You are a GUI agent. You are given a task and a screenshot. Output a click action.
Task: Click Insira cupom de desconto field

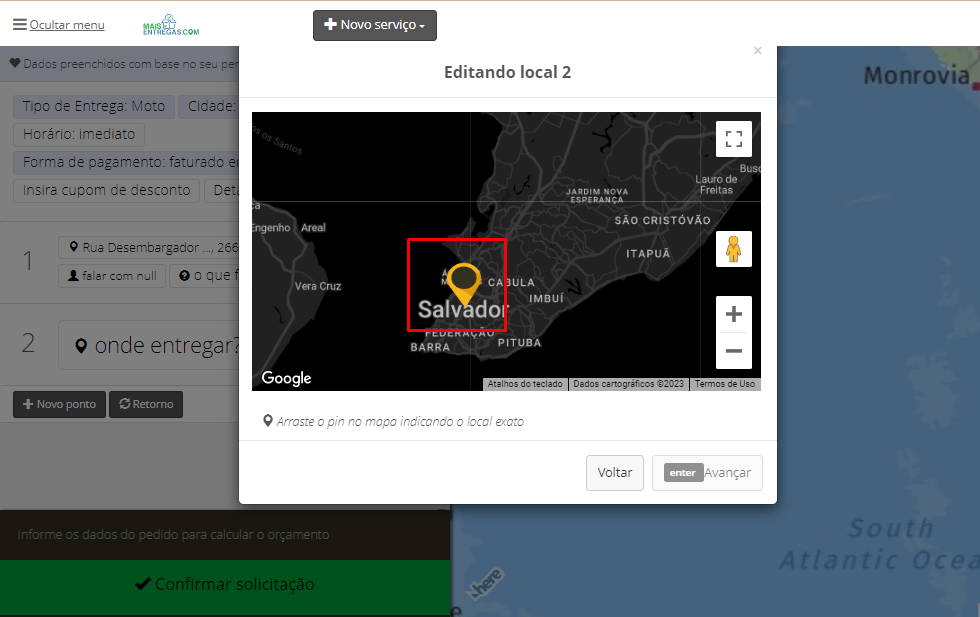106,191
